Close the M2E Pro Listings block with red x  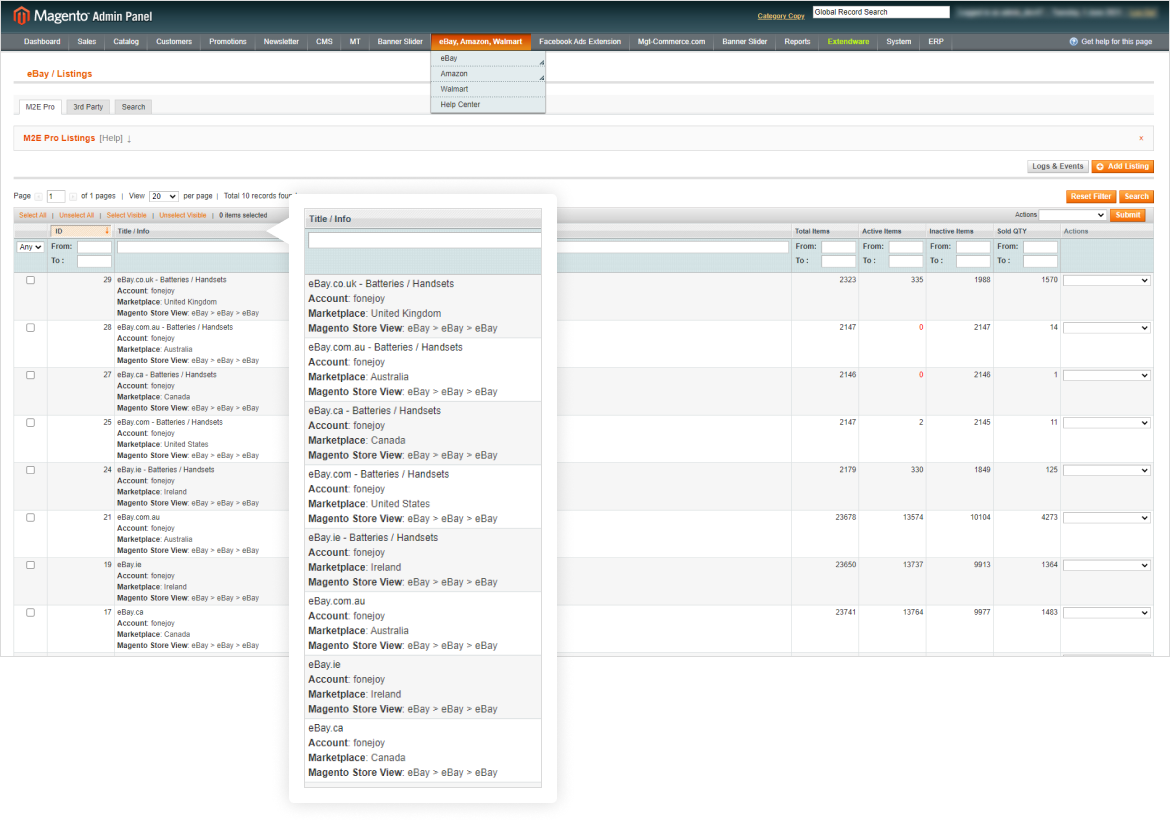[x=1141, y=138]
